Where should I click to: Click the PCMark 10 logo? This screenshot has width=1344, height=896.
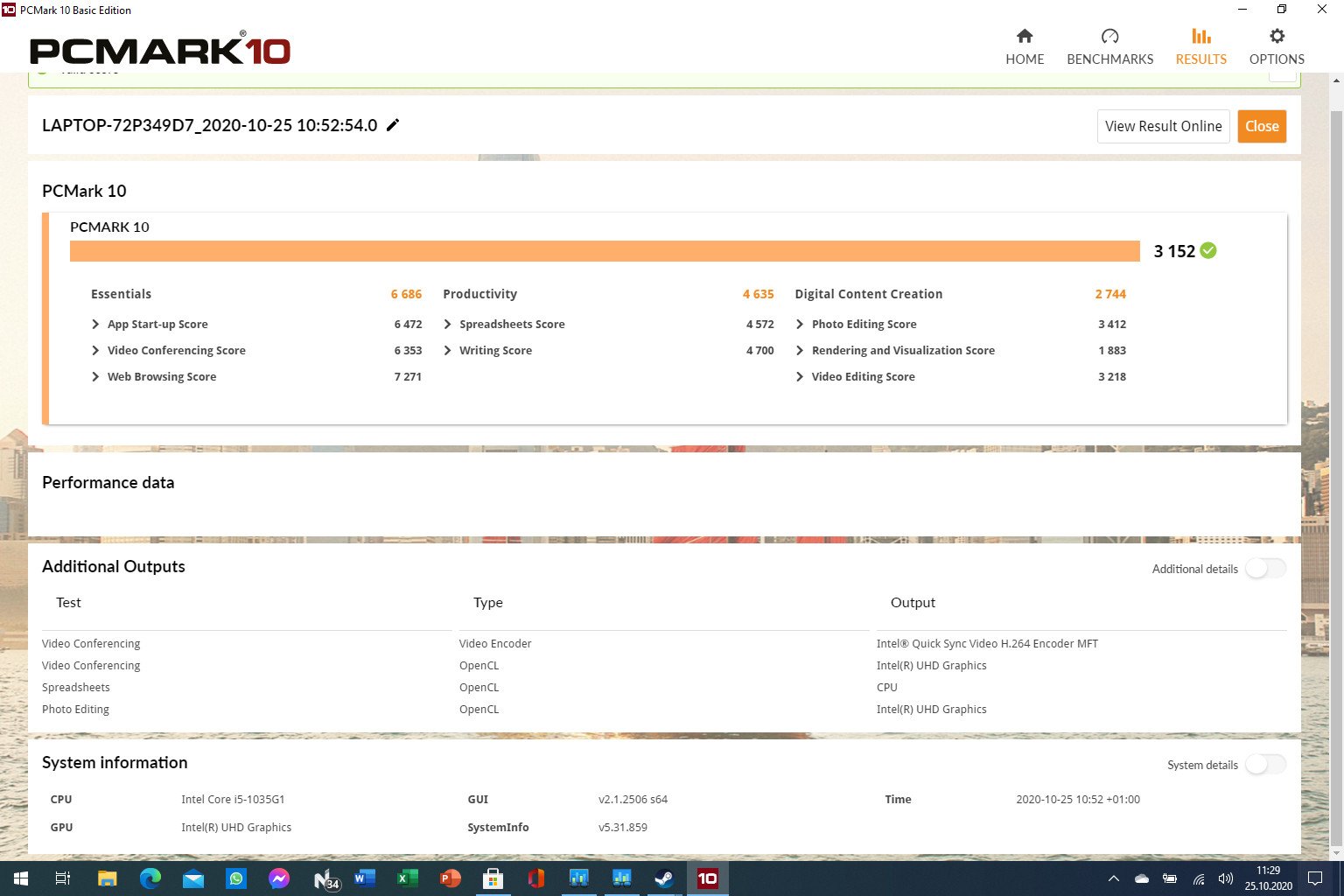coord(160,50)
